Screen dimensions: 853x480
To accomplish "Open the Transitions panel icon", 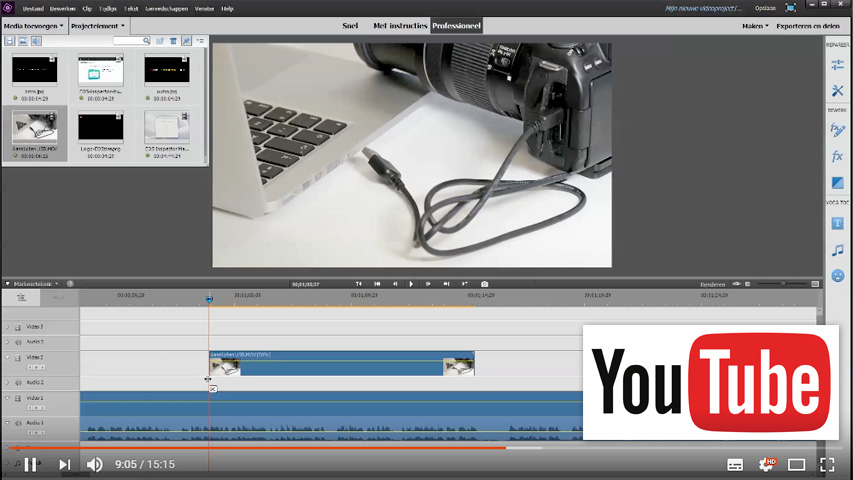I will pos(837,183).
